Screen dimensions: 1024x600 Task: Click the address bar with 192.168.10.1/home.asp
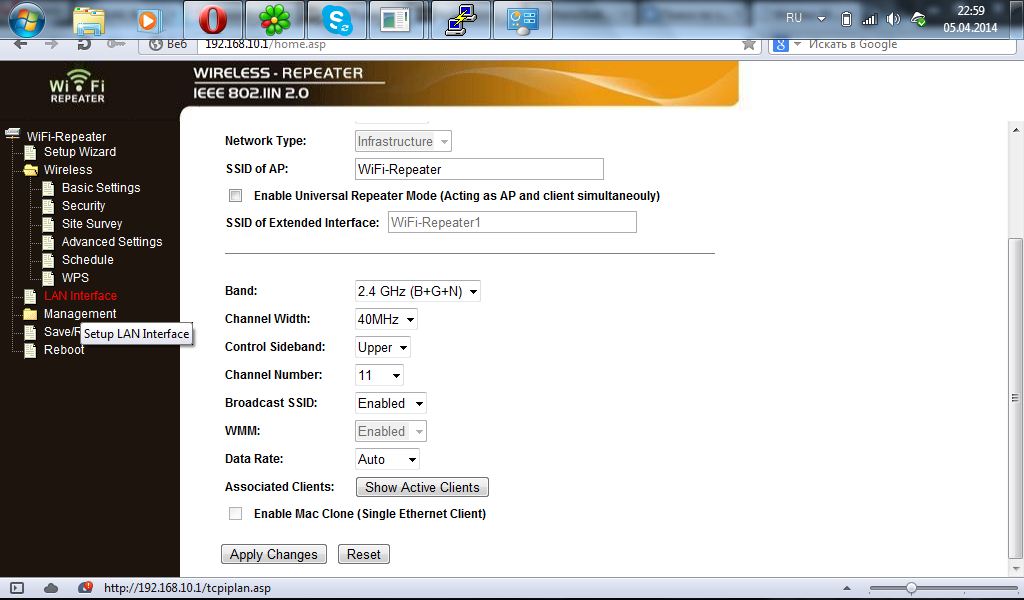[x=470, y=44]
